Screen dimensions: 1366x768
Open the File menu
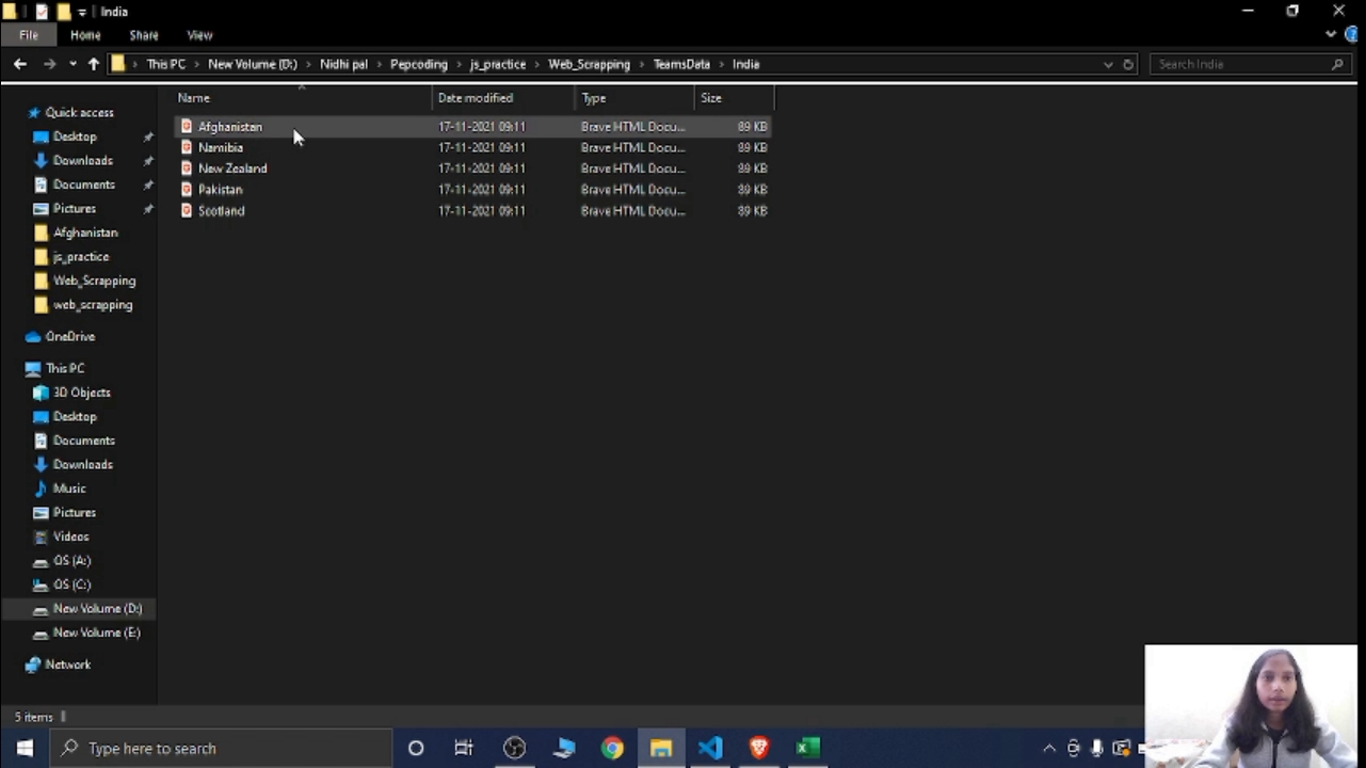[29, 35]
